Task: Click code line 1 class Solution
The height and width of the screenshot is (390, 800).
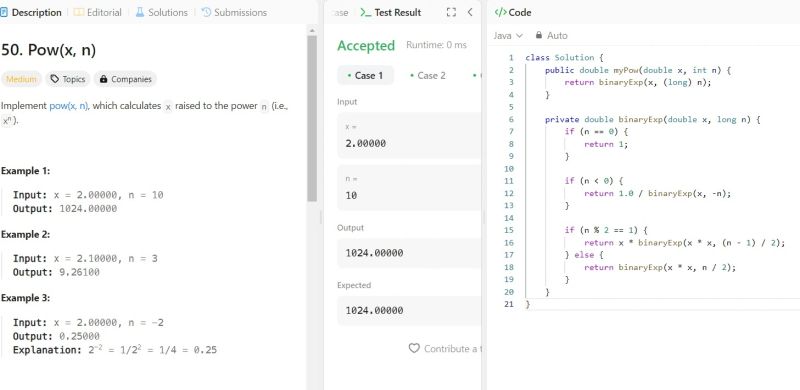Action: tap(565, 58)
